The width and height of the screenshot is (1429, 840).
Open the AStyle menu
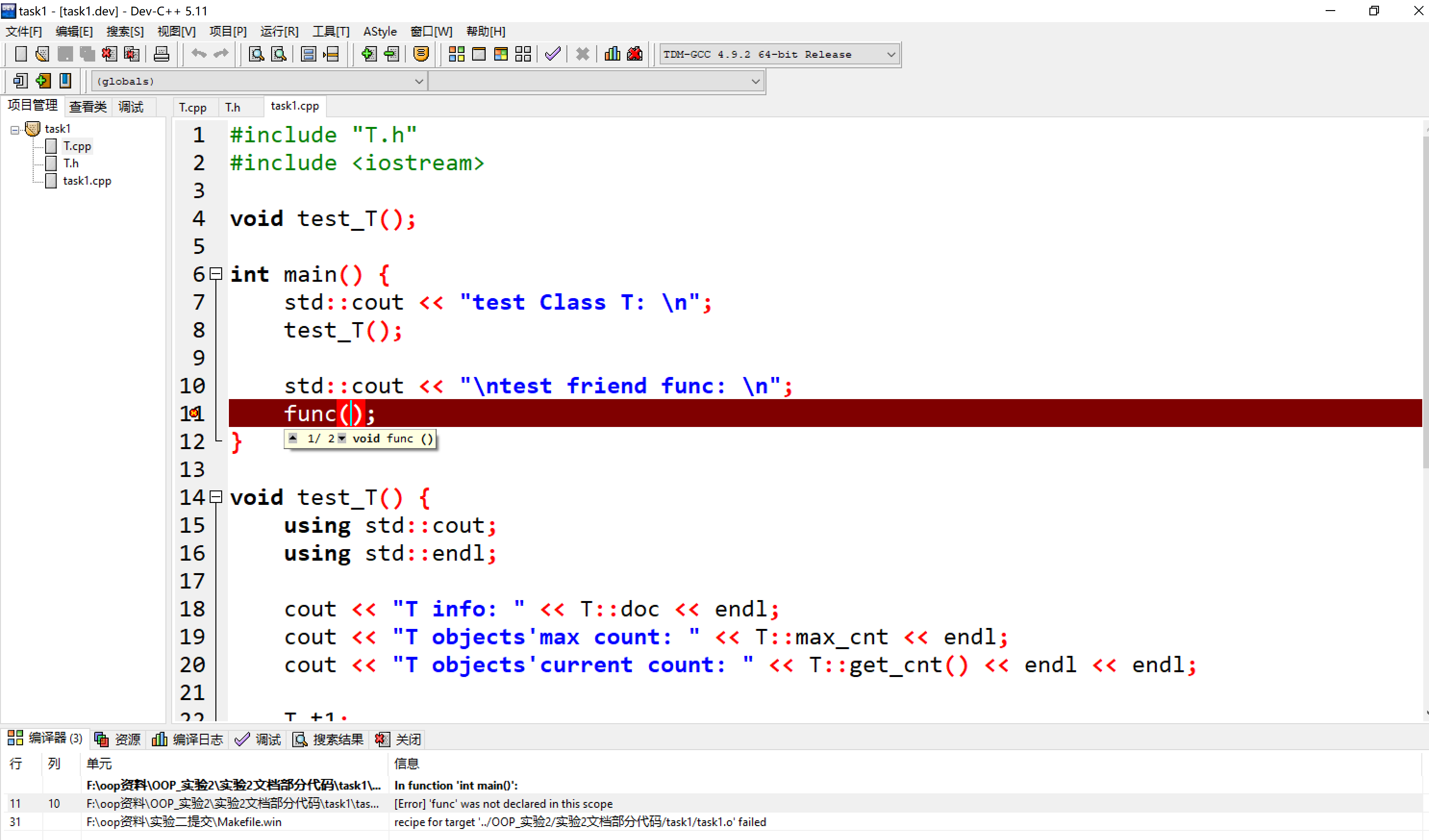tap(379, 31)
